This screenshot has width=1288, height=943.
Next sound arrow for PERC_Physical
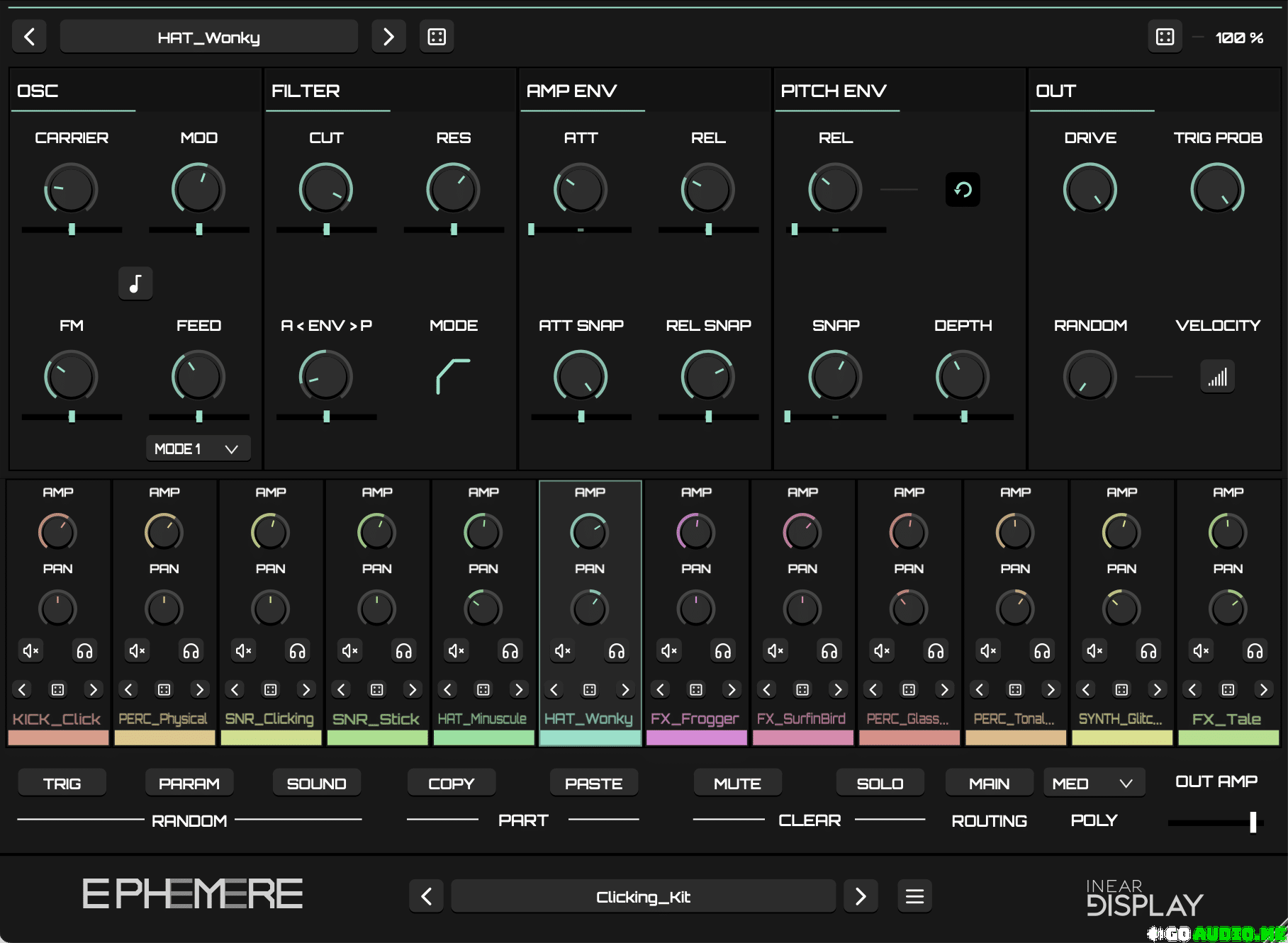200,689
